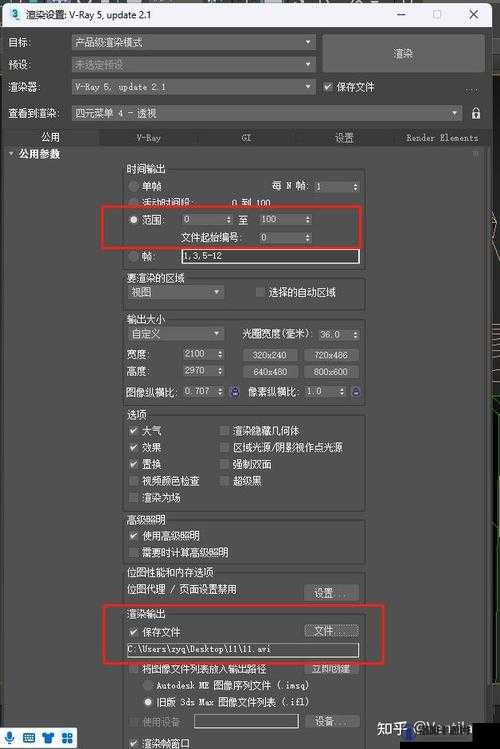Screen dimensions: 500x749
Task: Enable 强制双面 checkbox
Action: tap(223, 464)
